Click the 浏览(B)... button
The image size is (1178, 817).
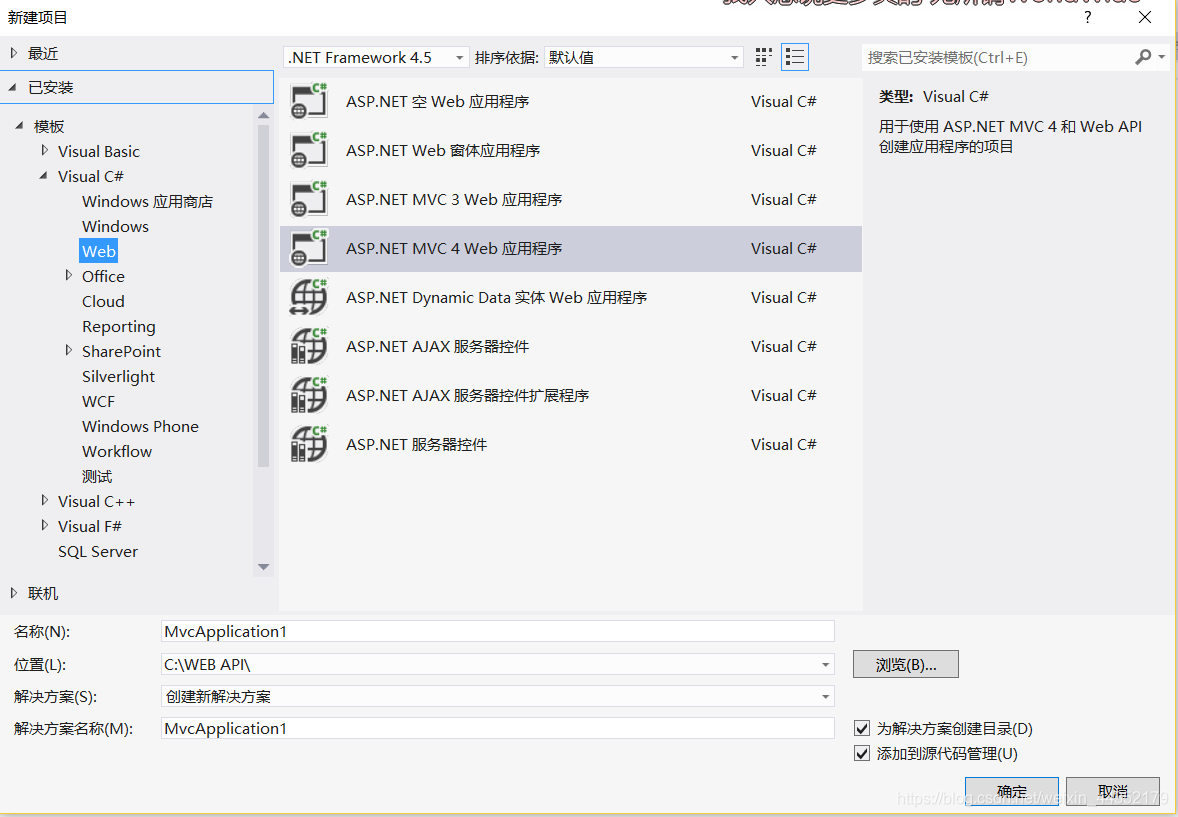pyautogui.click(x=905, y=664)
